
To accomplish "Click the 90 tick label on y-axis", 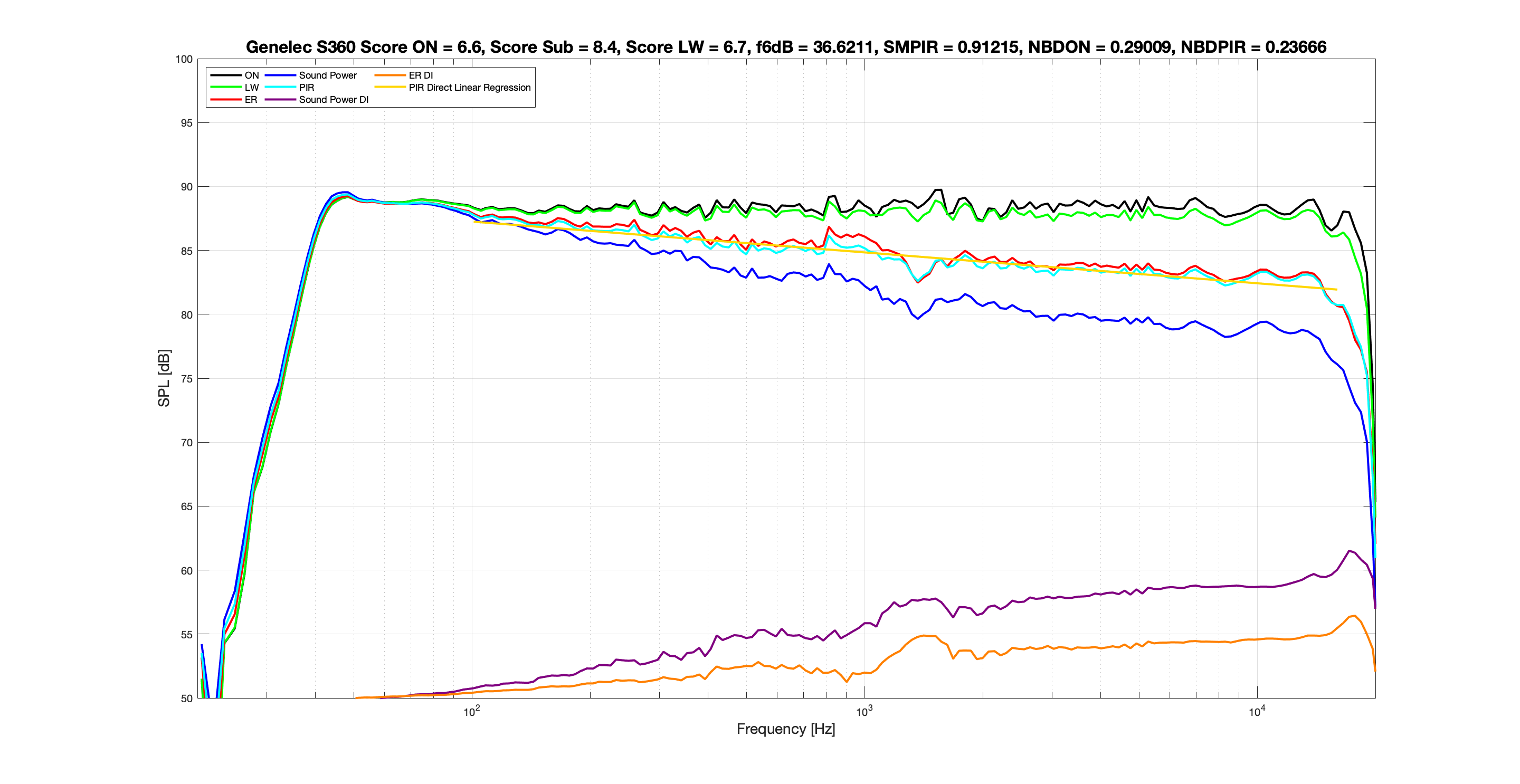I will (x=186, y=186).
